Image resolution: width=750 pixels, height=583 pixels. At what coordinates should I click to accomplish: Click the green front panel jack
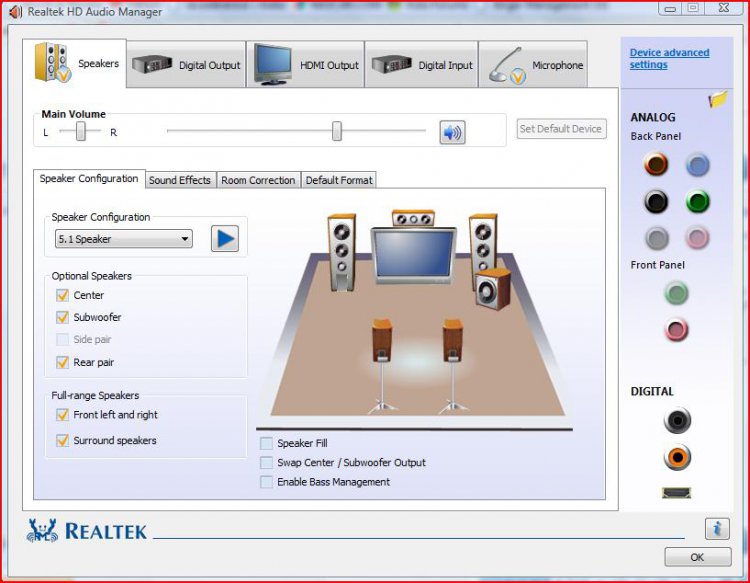(676, 293)
